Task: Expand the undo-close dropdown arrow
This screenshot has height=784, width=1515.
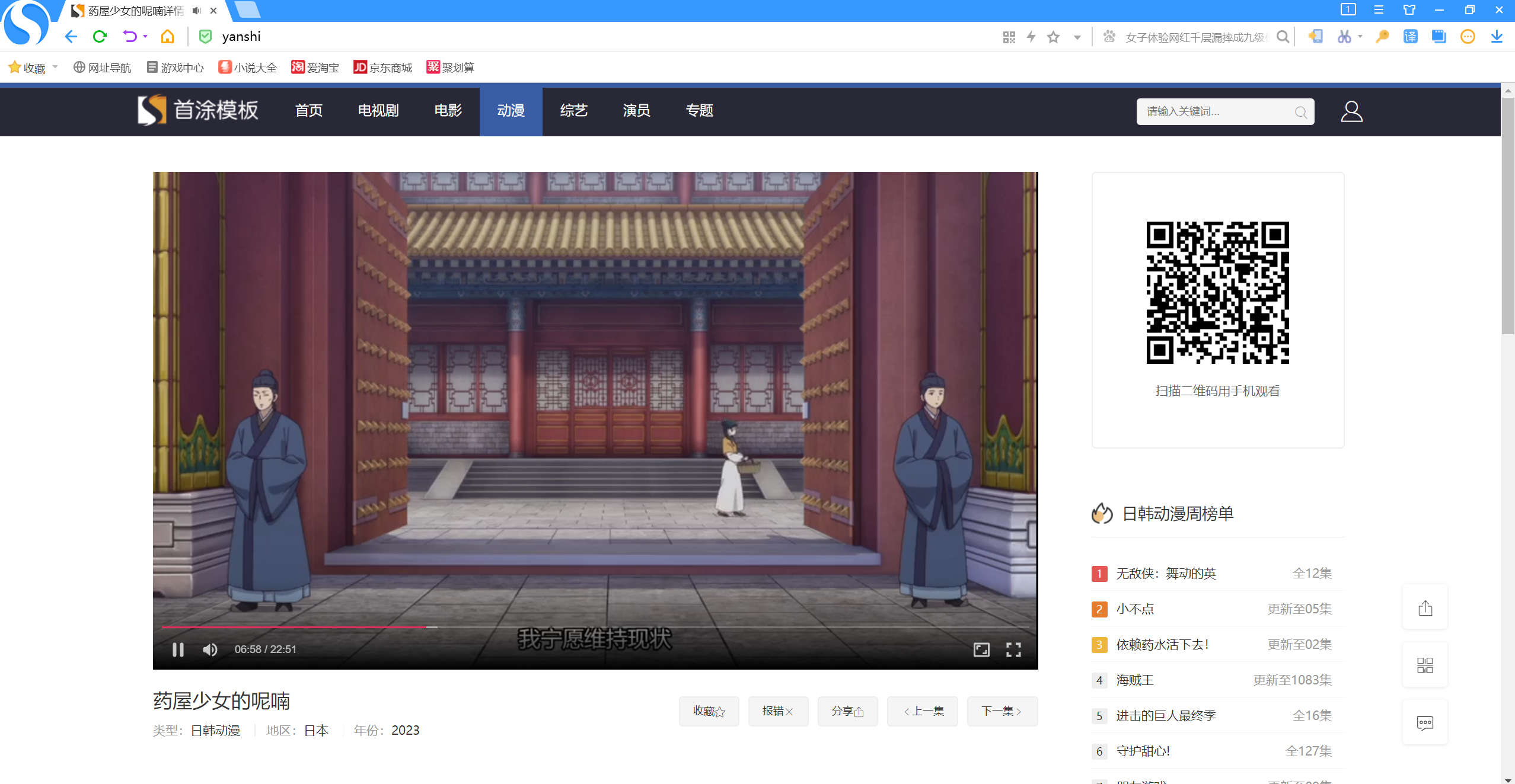Action: (145, 37)
